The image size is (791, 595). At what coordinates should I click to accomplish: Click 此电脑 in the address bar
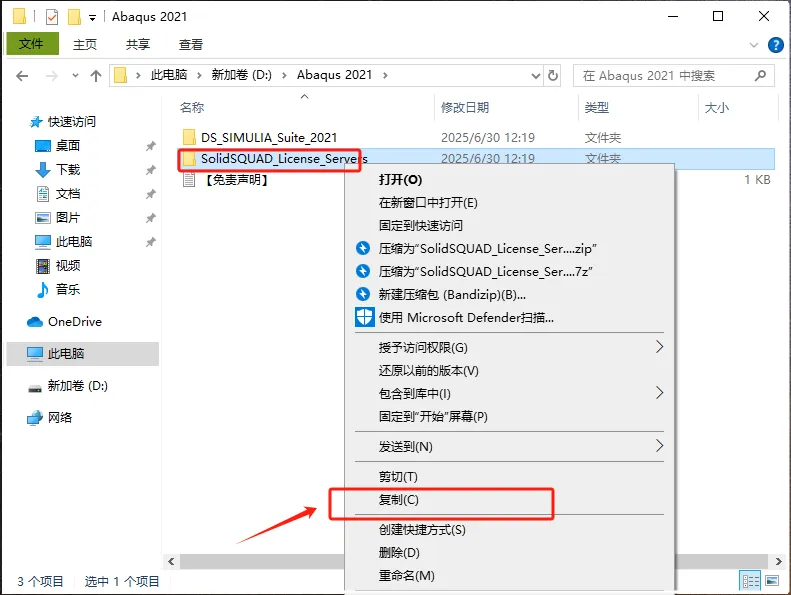169,75
